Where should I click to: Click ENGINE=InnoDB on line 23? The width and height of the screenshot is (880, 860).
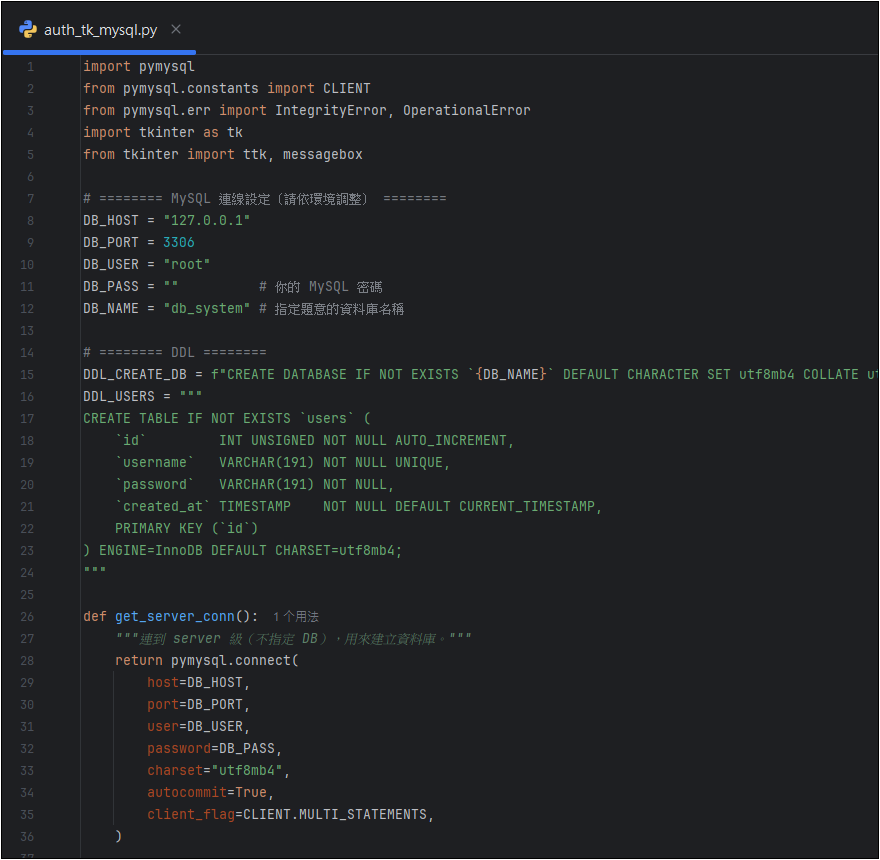(x=151, y=551)
